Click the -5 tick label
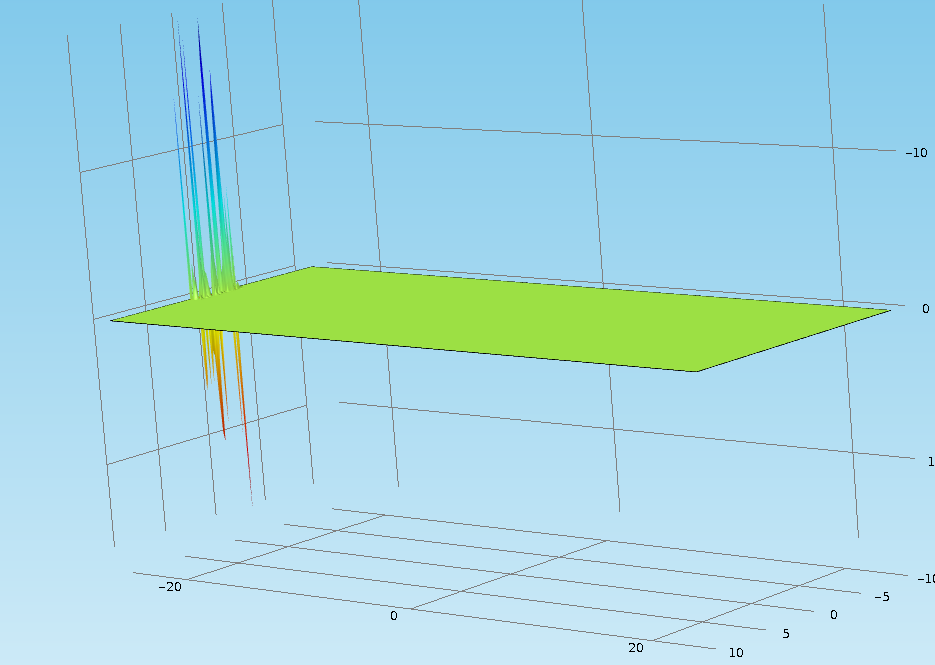Screen dimensions: 935x665 (x=881, y=597)
